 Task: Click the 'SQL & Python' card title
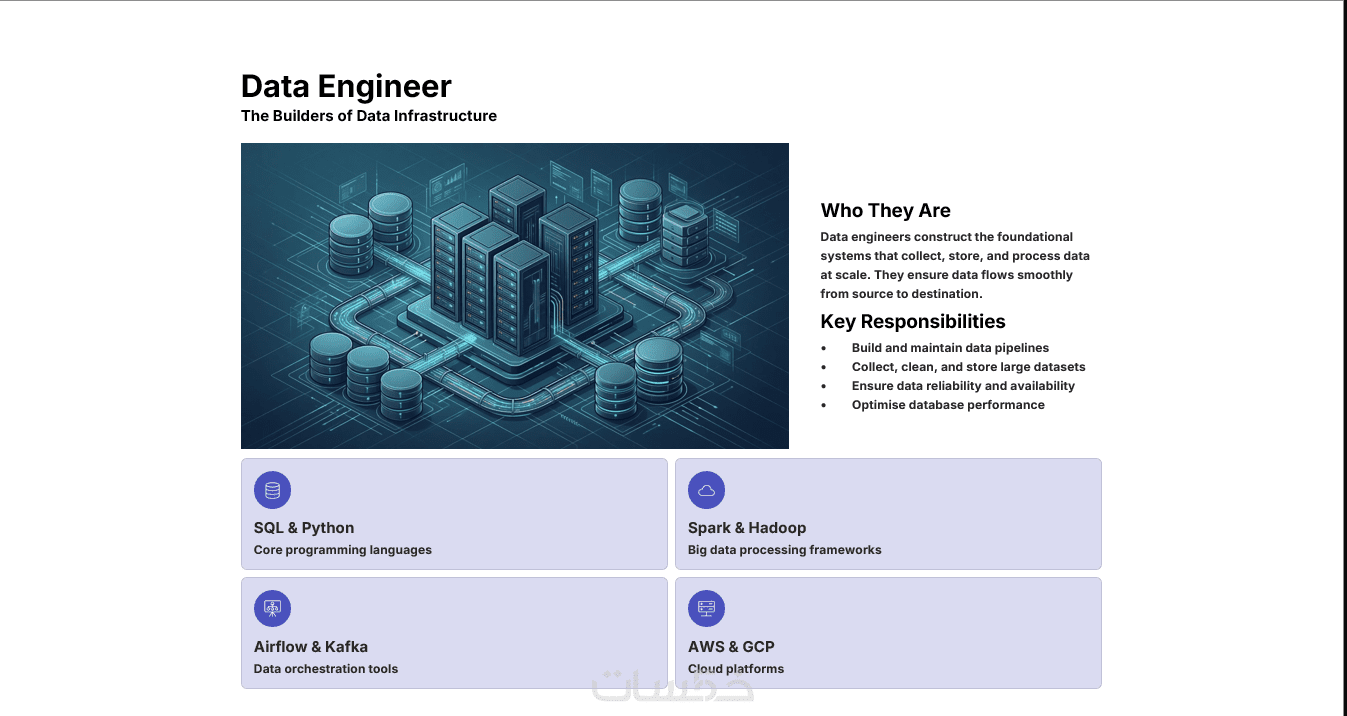[x=304, y=528]
